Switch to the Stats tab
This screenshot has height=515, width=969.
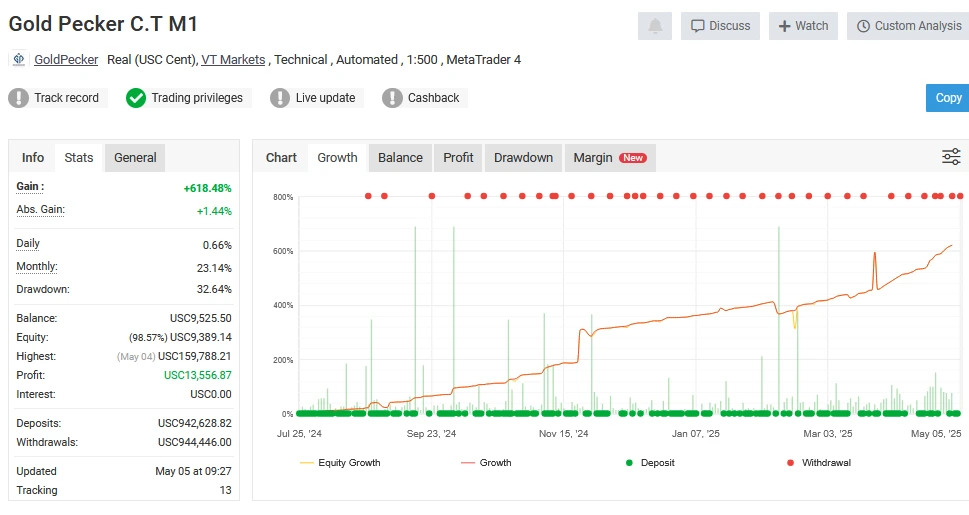pyautogui.click(x=79, y=157)
